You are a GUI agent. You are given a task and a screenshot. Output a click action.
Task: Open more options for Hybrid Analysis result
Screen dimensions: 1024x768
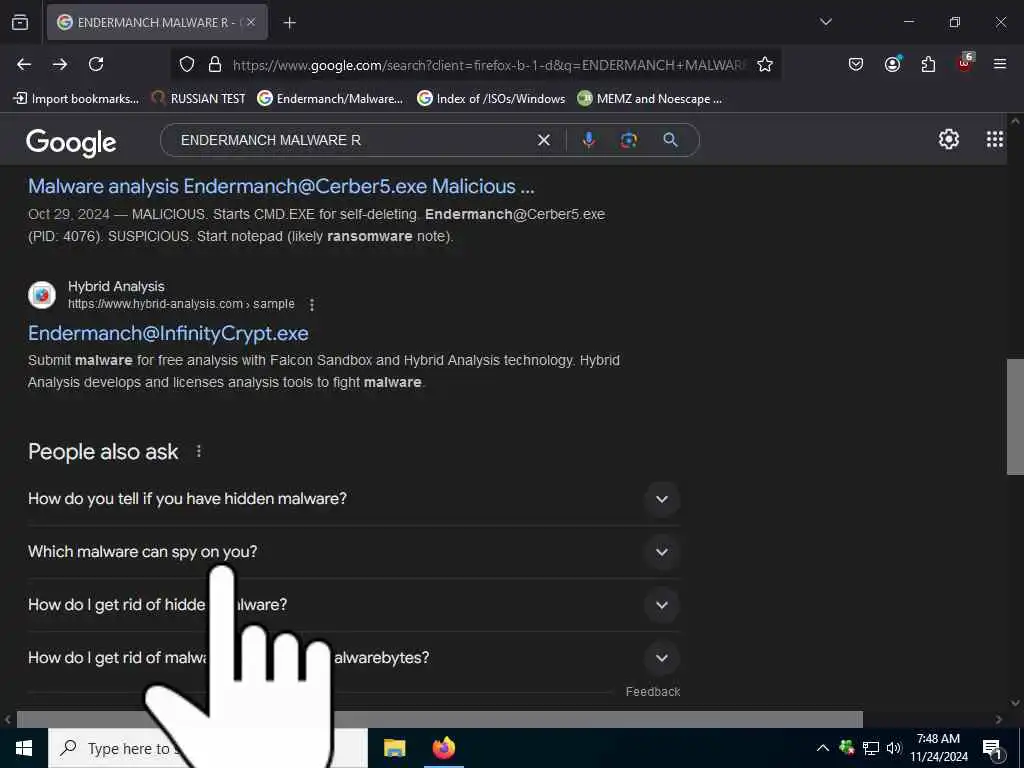[x=312, y=304]
